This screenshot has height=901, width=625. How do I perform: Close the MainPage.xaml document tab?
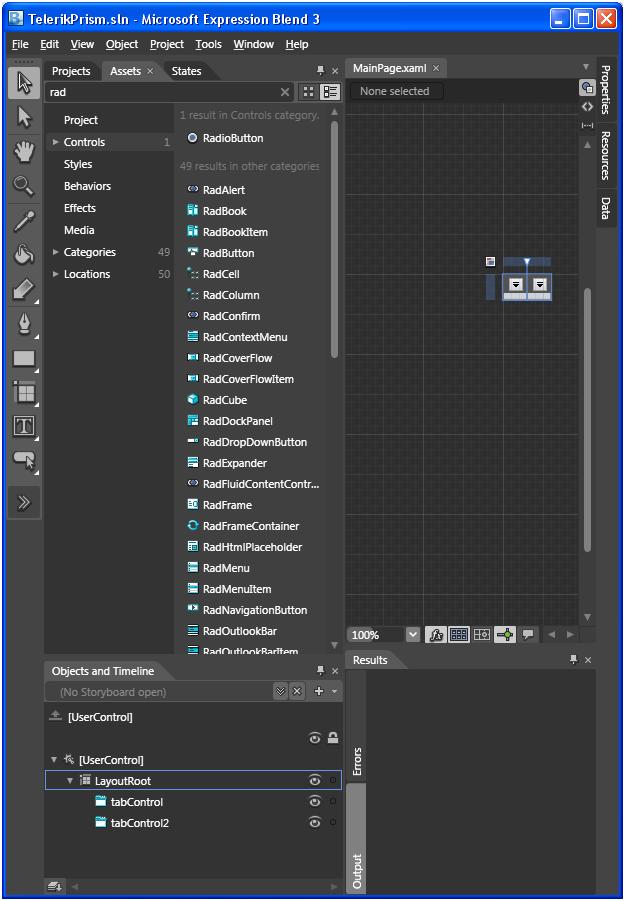tap(436, 68)
